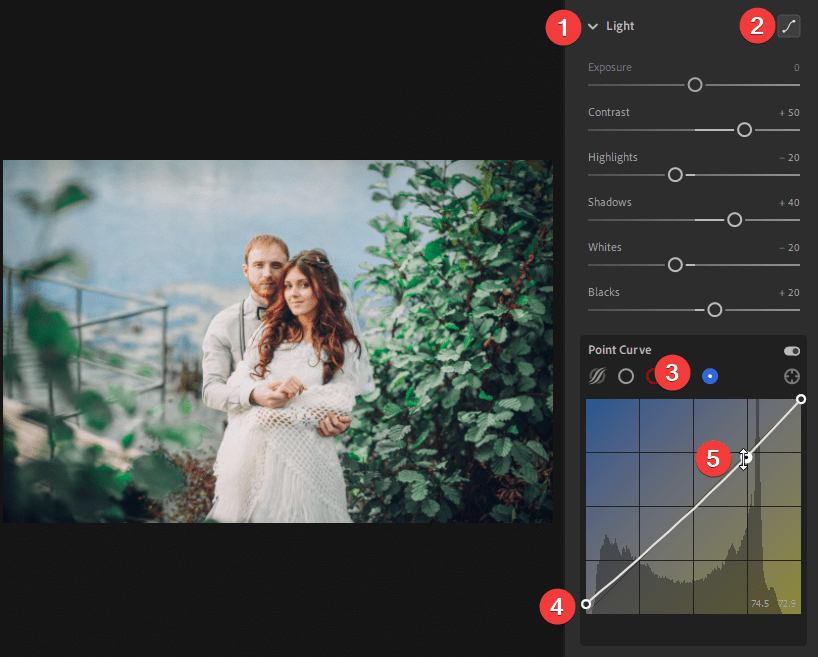Select the parametric curve icon
The height and width of the screenshot is (657, 818).
pyautogui.click(x=598, y=376)
